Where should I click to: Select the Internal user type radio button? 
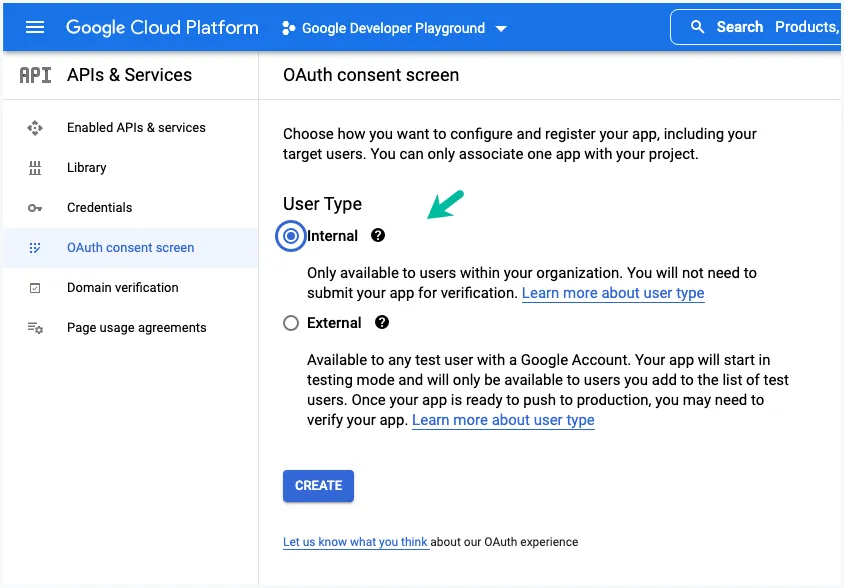(290, 236)
